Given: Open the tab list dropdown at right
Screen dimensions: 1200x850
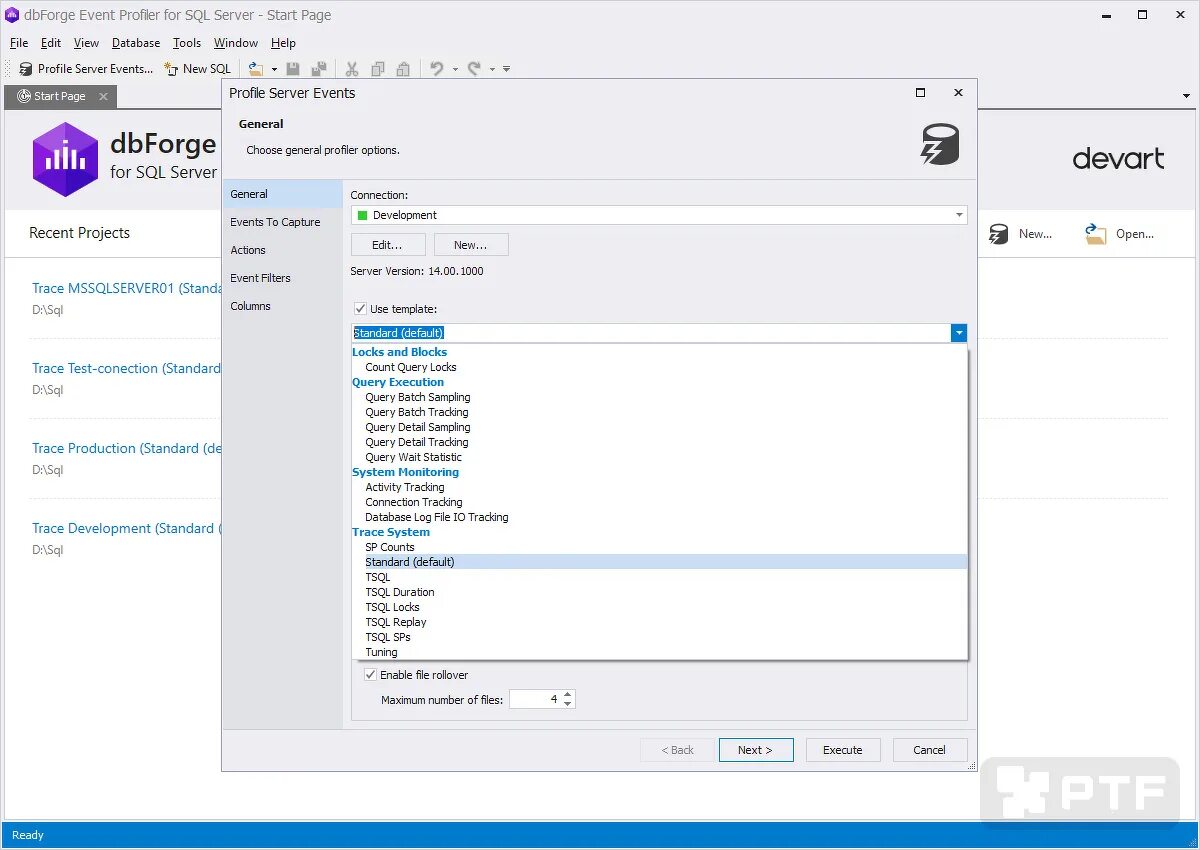Looking at the screenshot, I should pyautogui.click(x=1187, y=96).
